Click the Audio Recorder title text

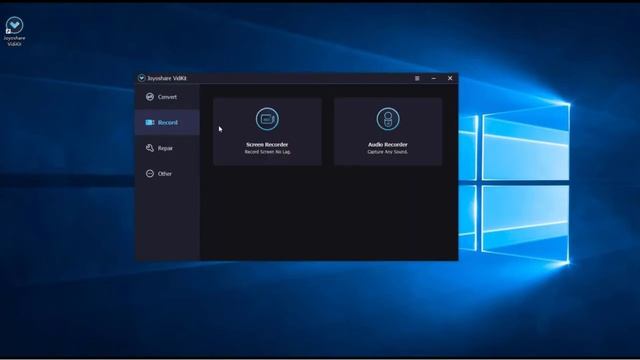tap(388, 144)
